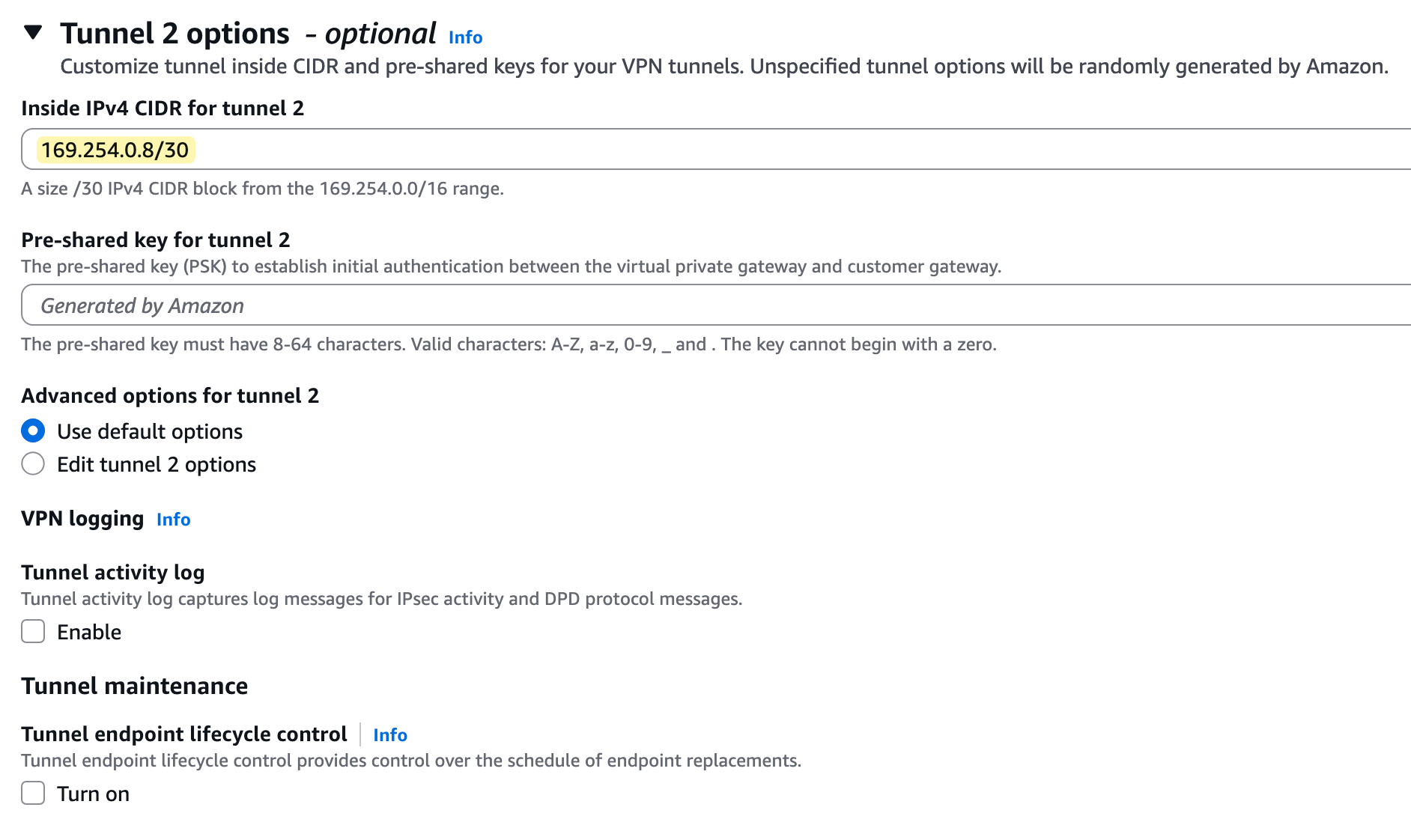Click the VPN logging heading
The width and height of the screenshot is (1411, 840).
point(82,519)
